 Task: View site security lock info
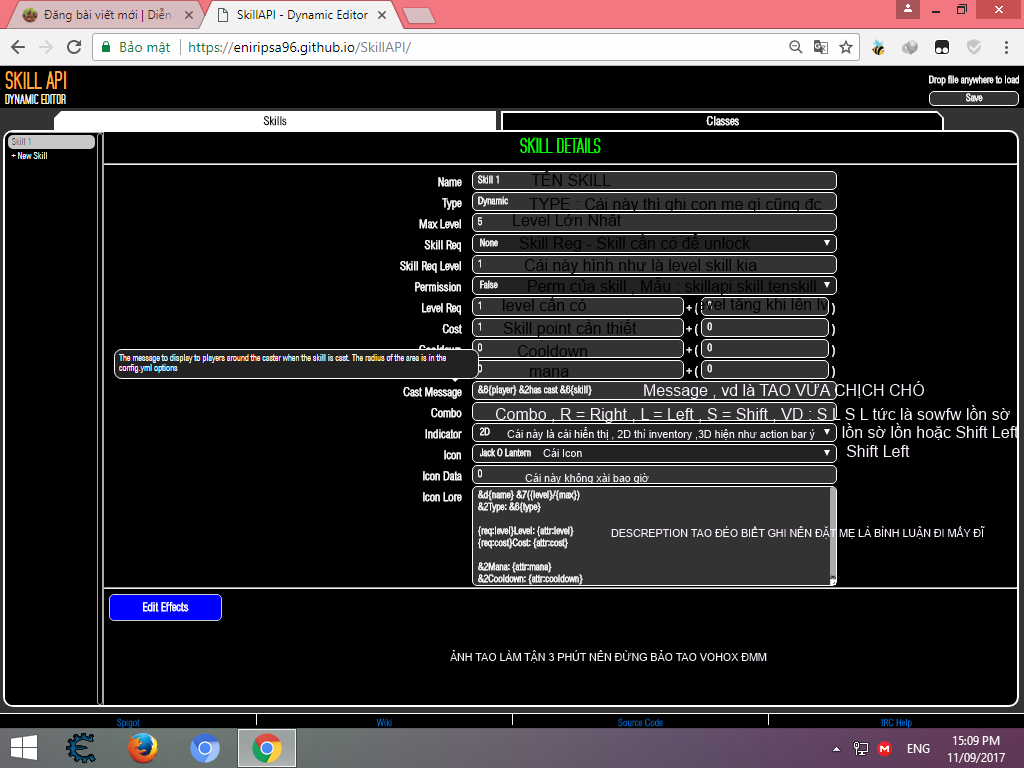coord(106,47)
